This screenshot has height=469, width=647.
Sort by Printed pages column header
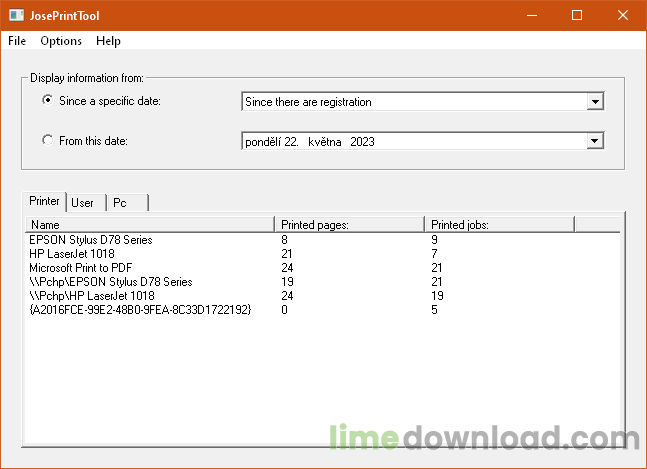[x=349, y=225]
